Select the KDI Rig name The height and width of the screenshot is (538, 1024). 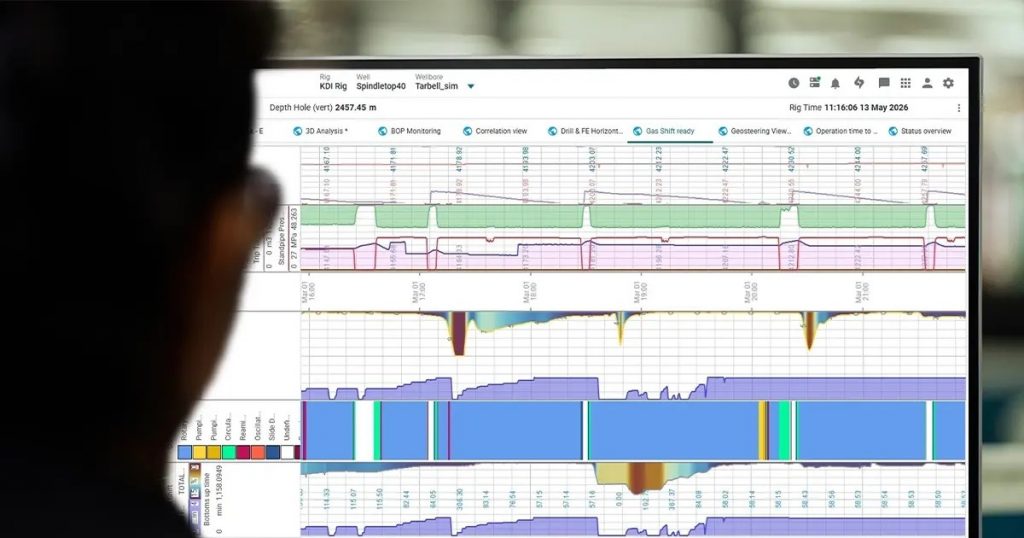[333, 86]
